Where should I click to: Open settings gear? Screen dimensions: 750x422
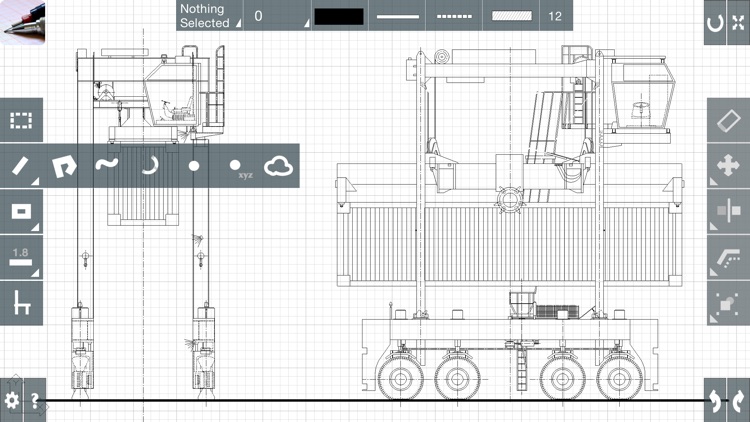pyautogui.click(x=11, y=400)
